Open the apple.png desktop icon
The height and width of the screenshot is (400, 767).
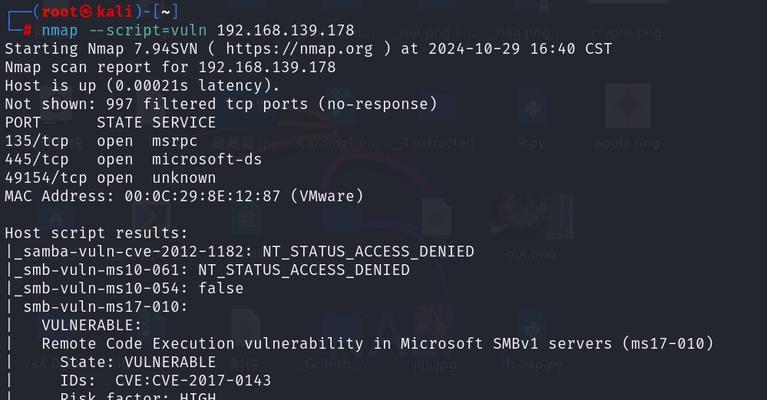tap(628, 116)
